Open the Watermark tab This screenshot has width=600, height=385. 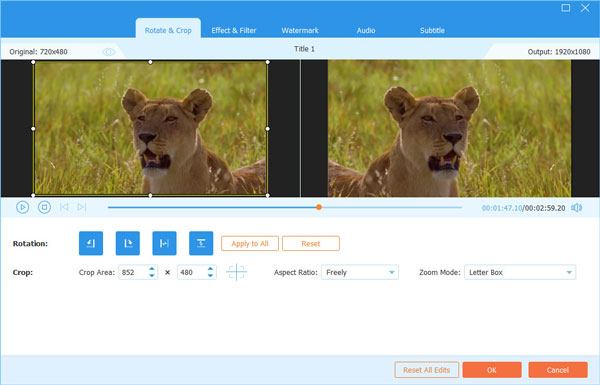300,30
